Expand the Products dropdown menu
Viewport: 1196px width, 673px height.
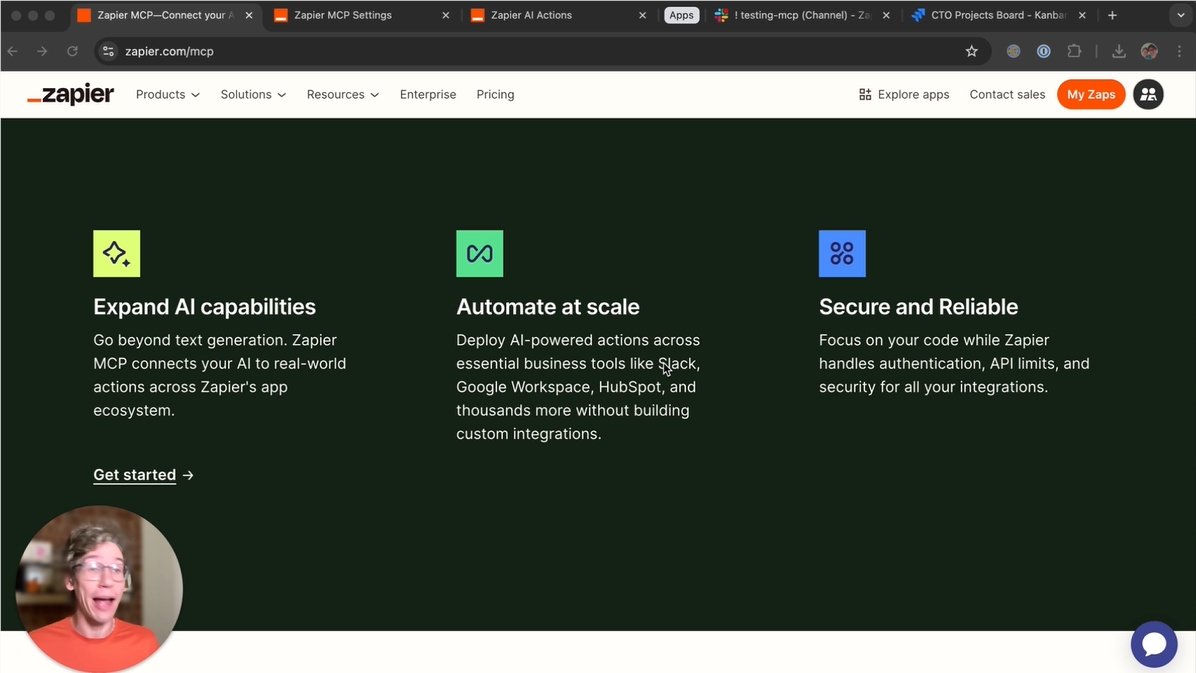pos(167,94)
